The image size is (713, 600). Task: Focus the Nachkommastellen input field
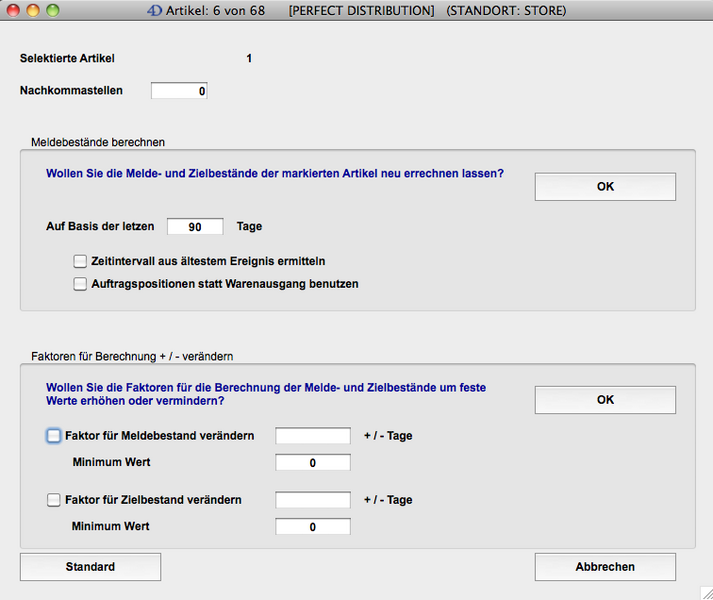180,91
